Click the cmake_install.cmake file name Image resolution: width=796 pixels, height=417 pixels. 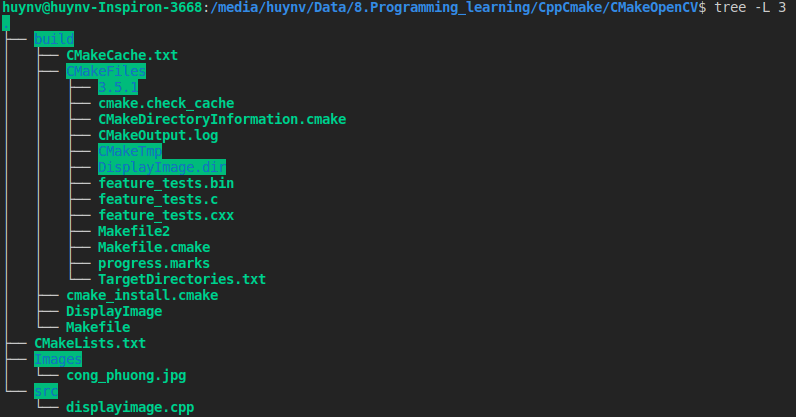[x=142, y=295]
